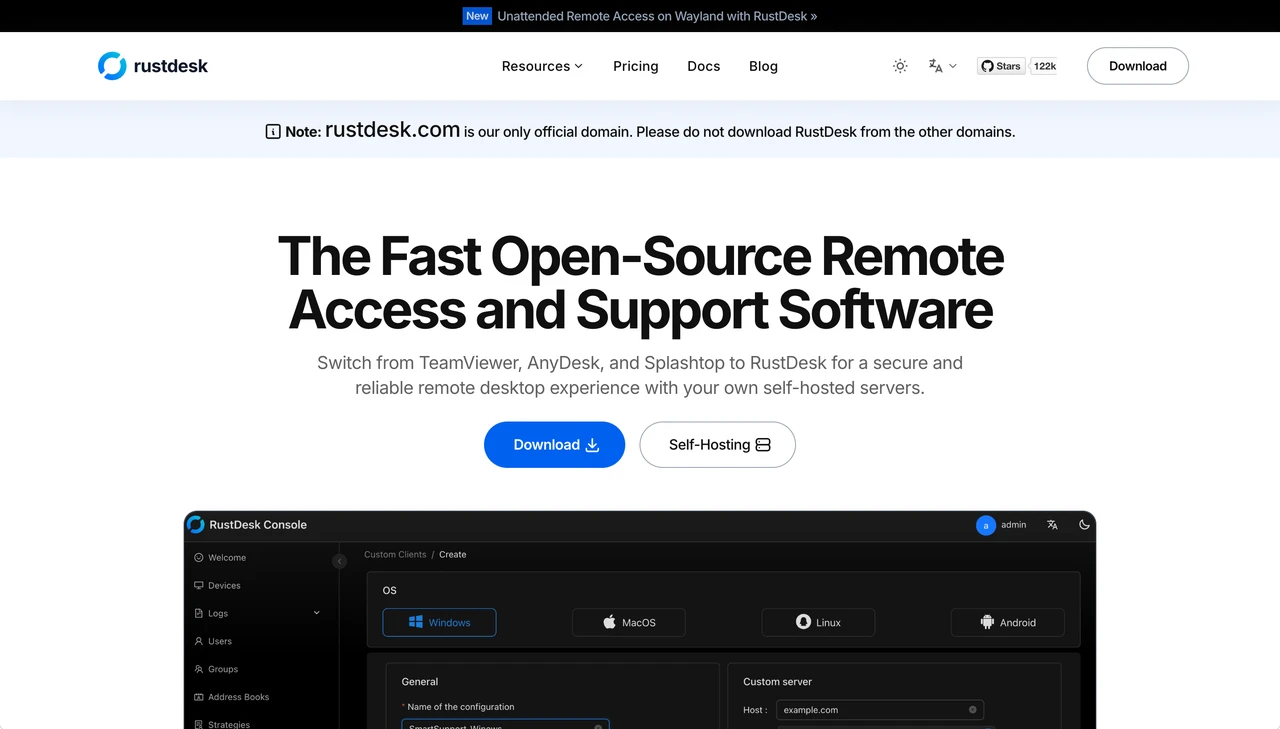
Task: Click the Create breadcrumb text
Action: 453,554
